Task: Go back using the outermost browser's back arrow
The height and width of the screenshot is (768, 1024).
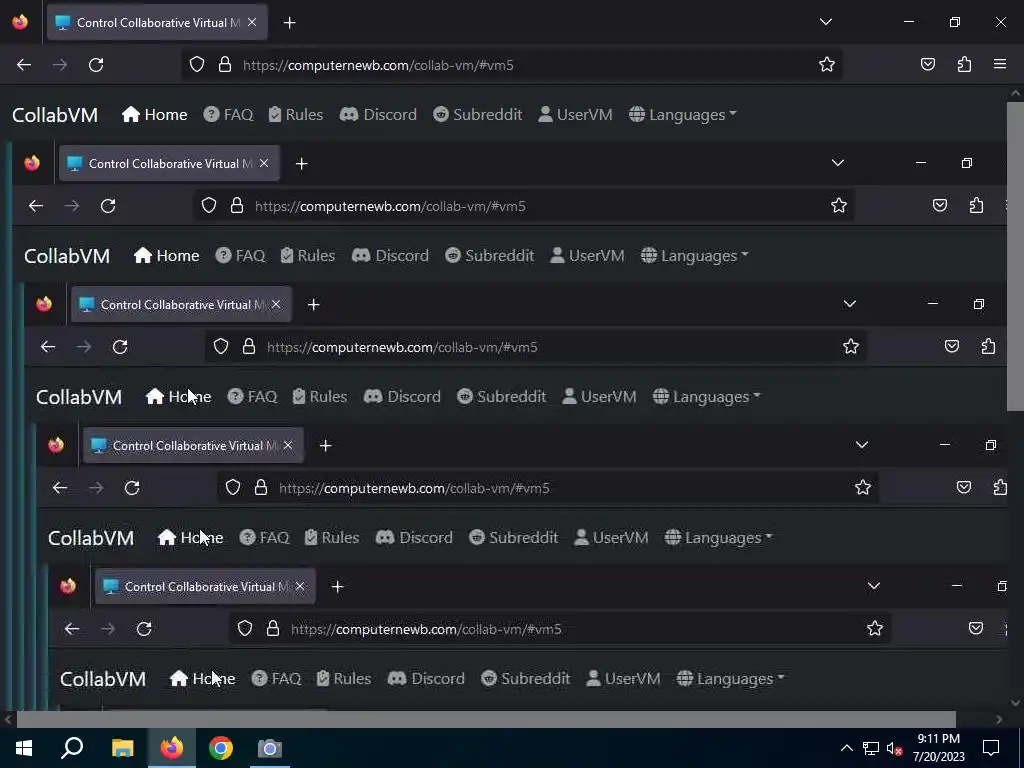Action: point(24,65)
